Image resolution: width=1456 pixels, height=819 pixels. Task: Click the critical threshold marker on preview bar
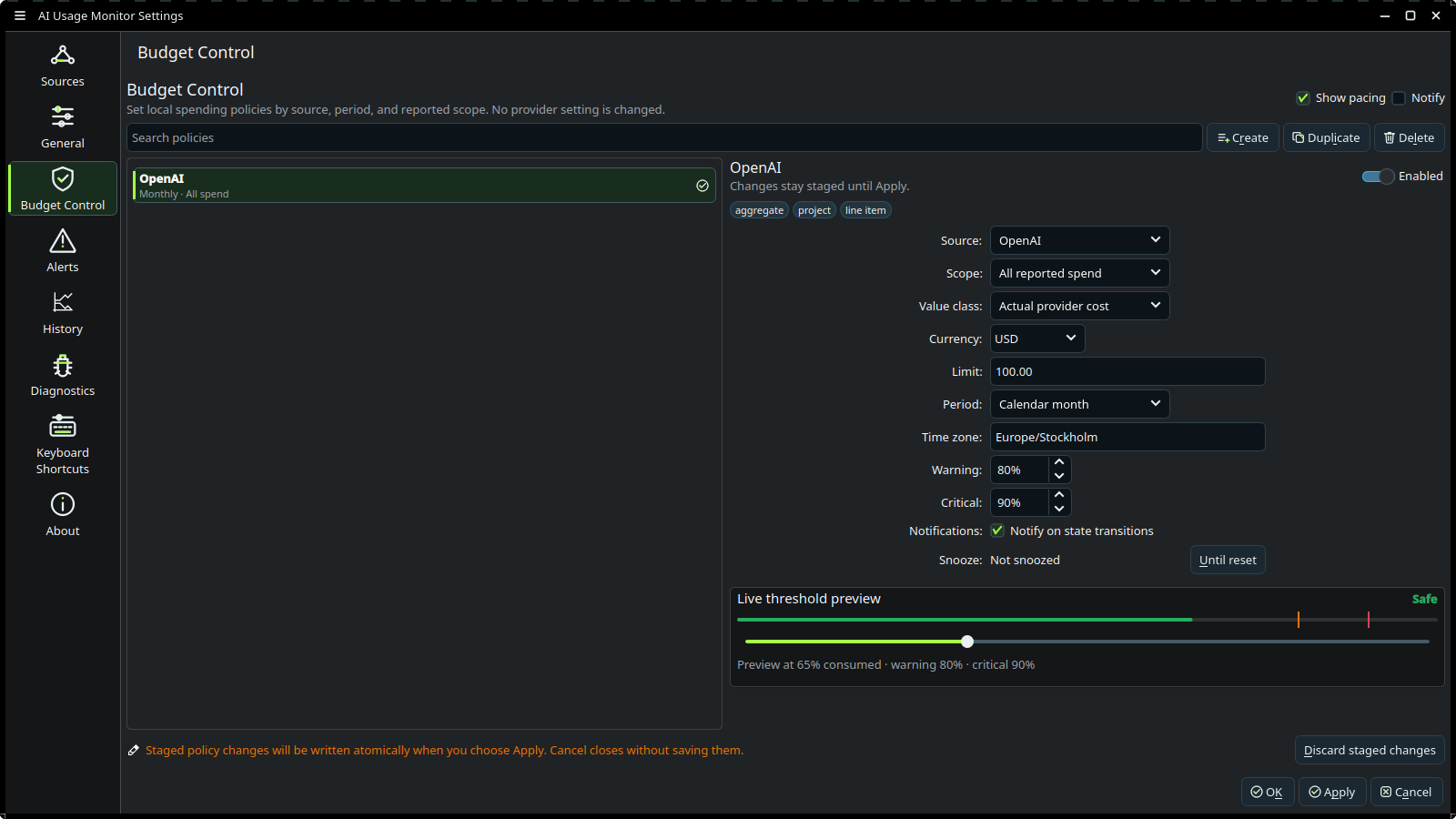pyautogui.click(x=1368, y=620)
